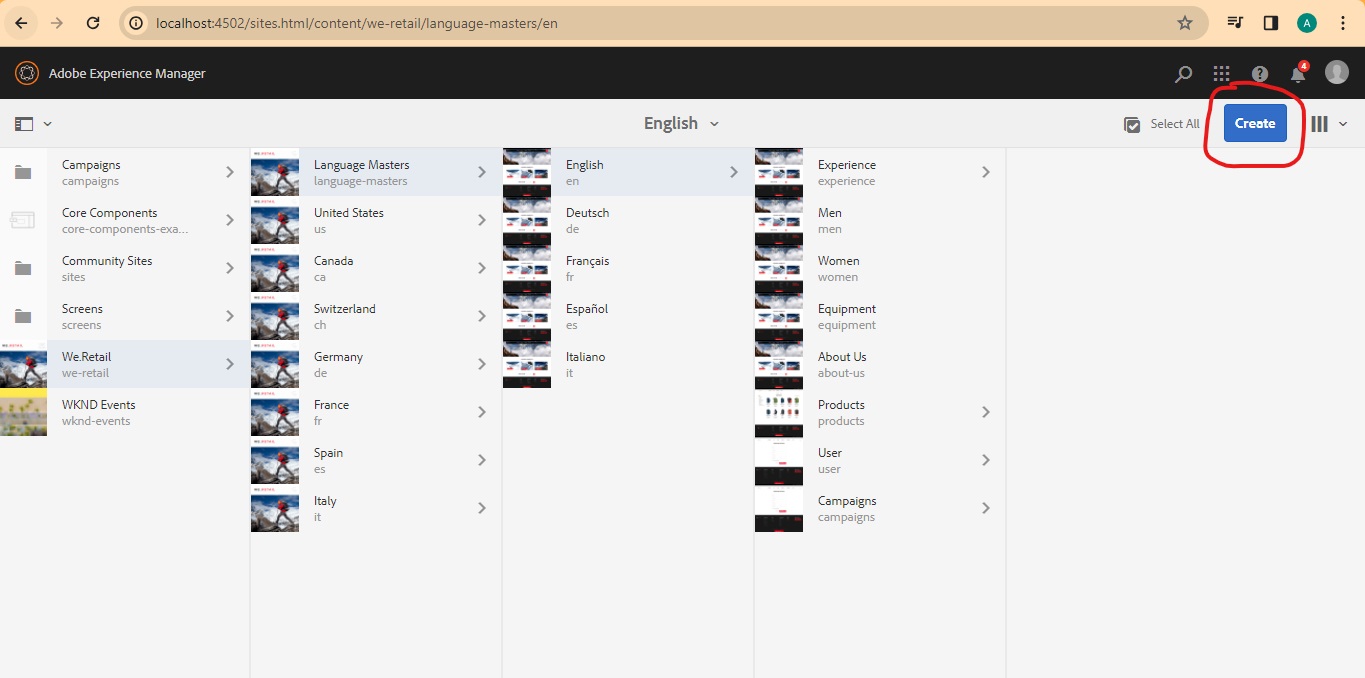Click the Create button

pos(1254,123)
